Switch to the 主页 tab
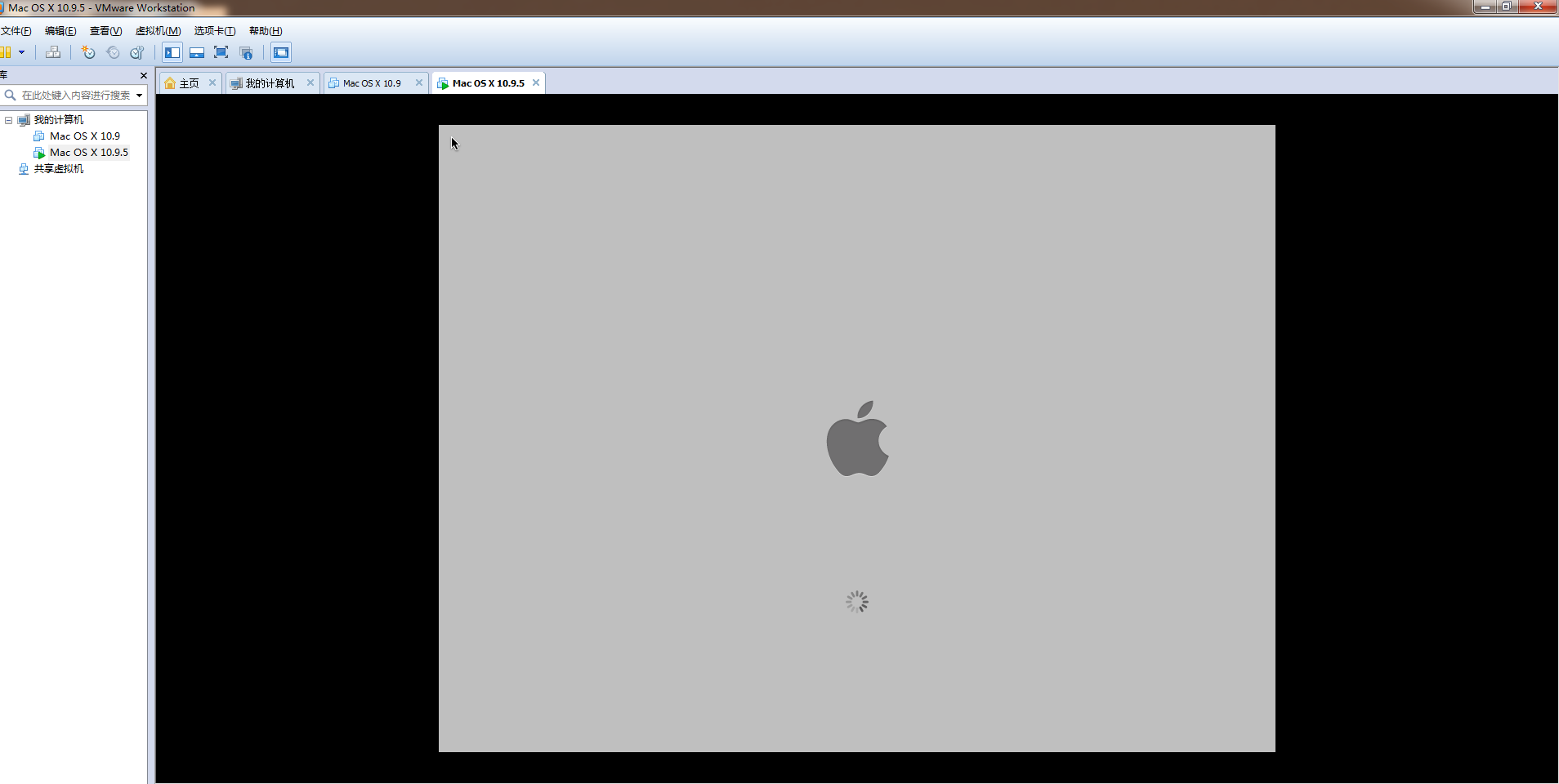The width and height of the screenshot is (1559, 784). pos(189,83)
